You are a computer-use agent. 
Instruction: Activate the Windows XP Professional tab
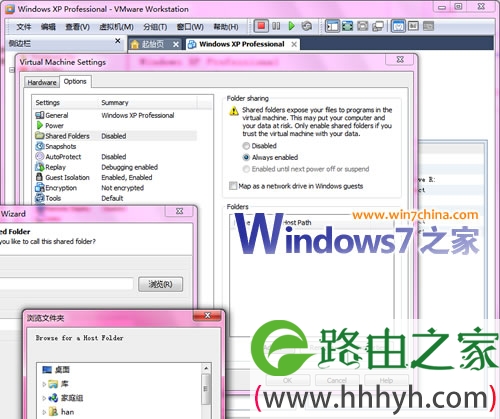[x=242, y=44]
